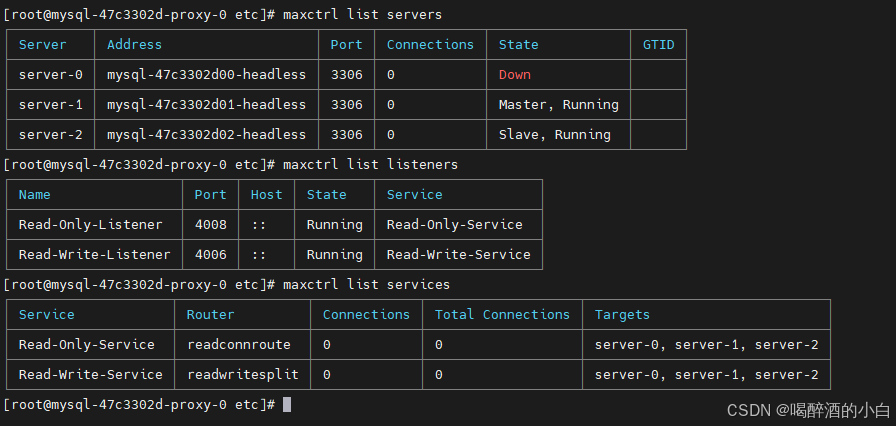Click 'Running' state of Read-Only-Listener

334,225
